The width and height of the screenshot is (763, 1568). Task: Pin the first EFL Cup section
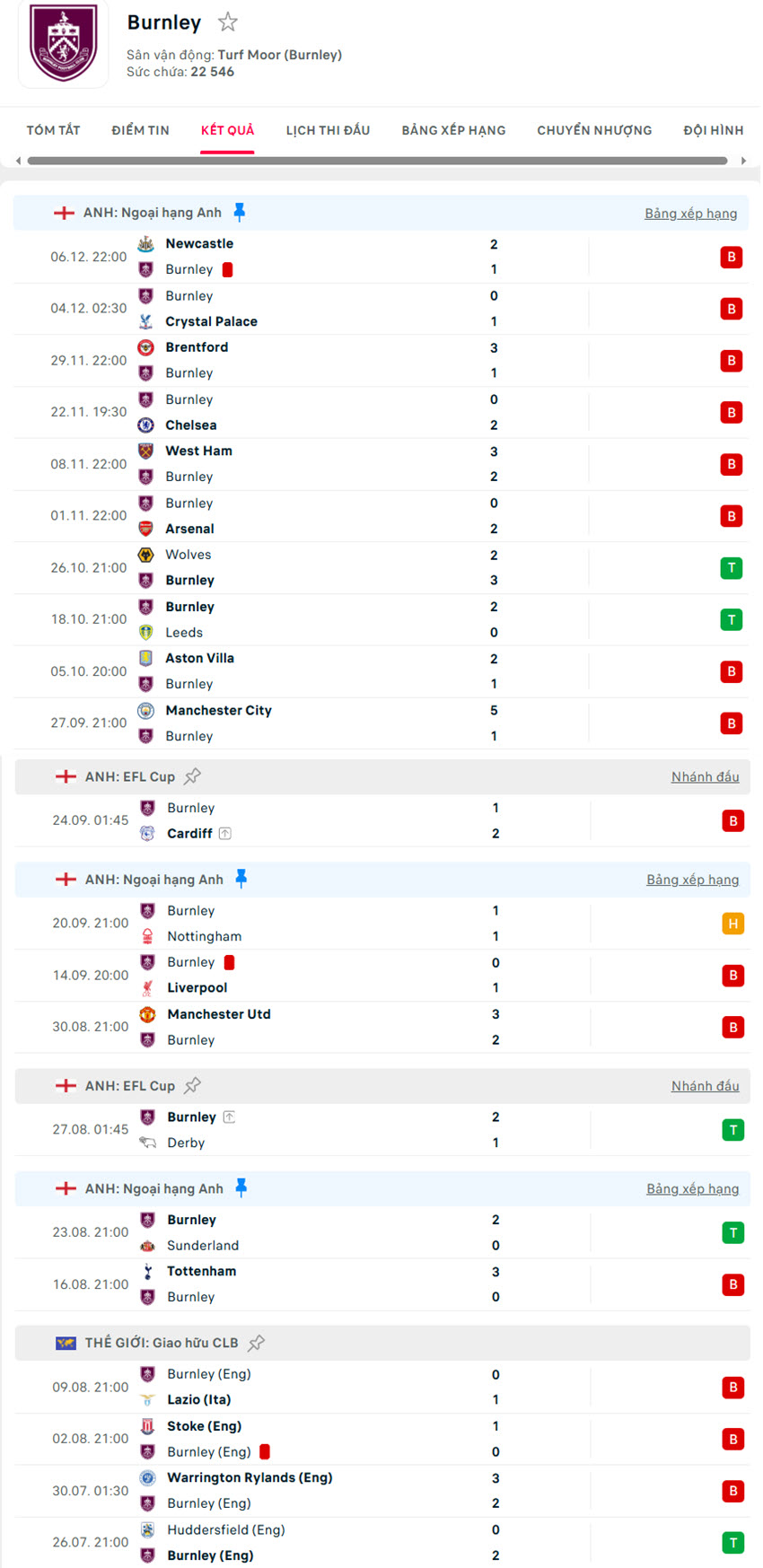point(192,776)
